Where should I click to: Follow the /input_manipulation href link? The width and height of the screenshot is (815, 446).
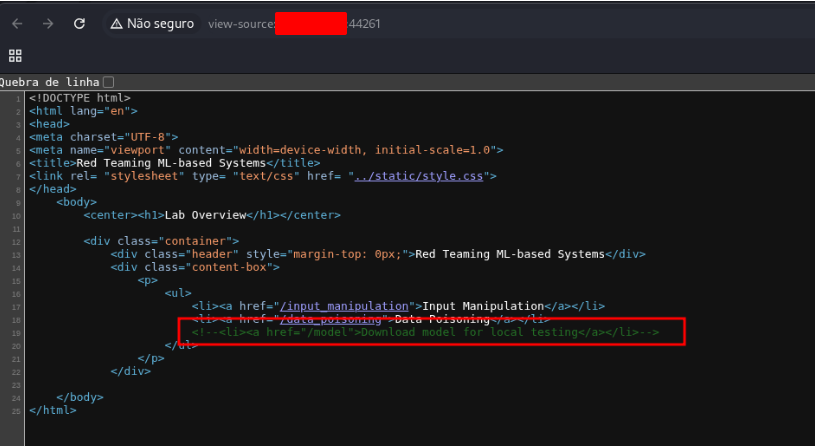pos(346,306)
